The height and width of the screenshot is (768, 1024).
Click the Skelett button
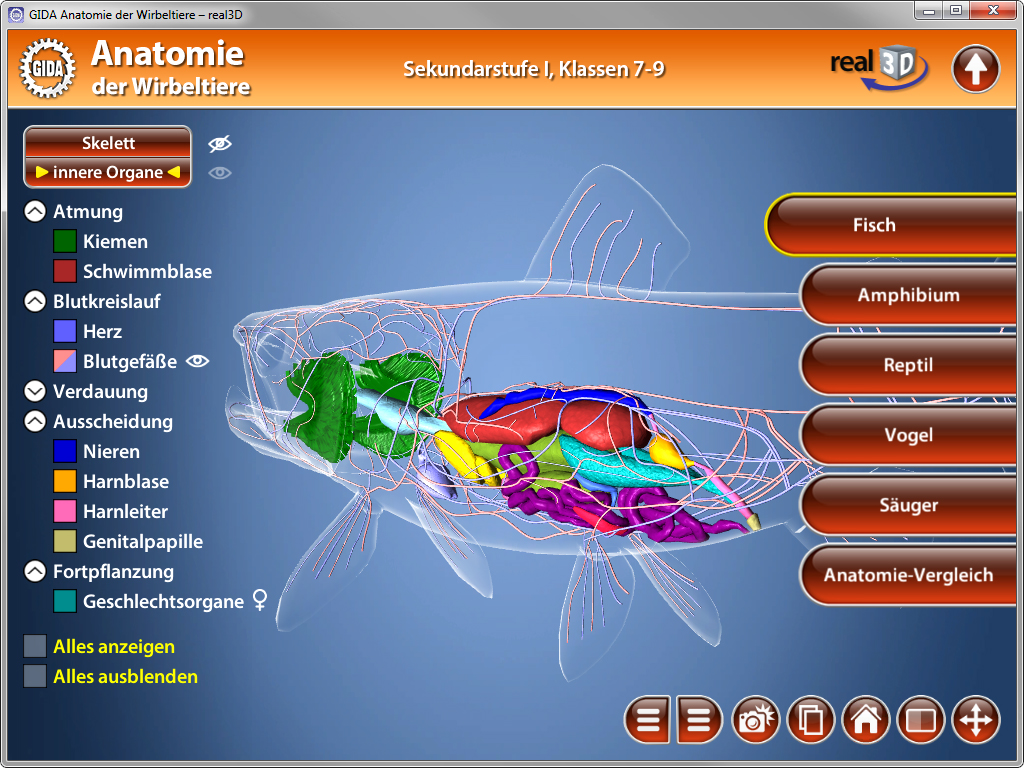pos(108,143)
